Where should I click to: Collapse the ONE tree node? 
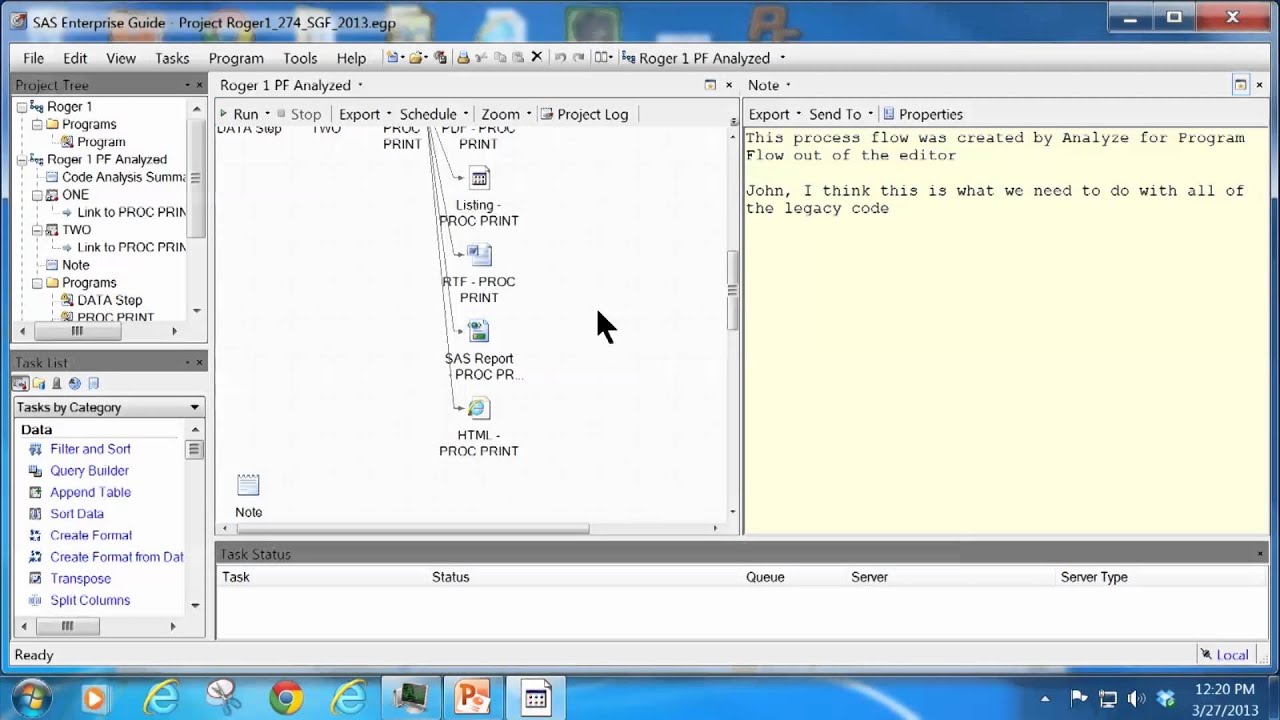tap(37, 195)
